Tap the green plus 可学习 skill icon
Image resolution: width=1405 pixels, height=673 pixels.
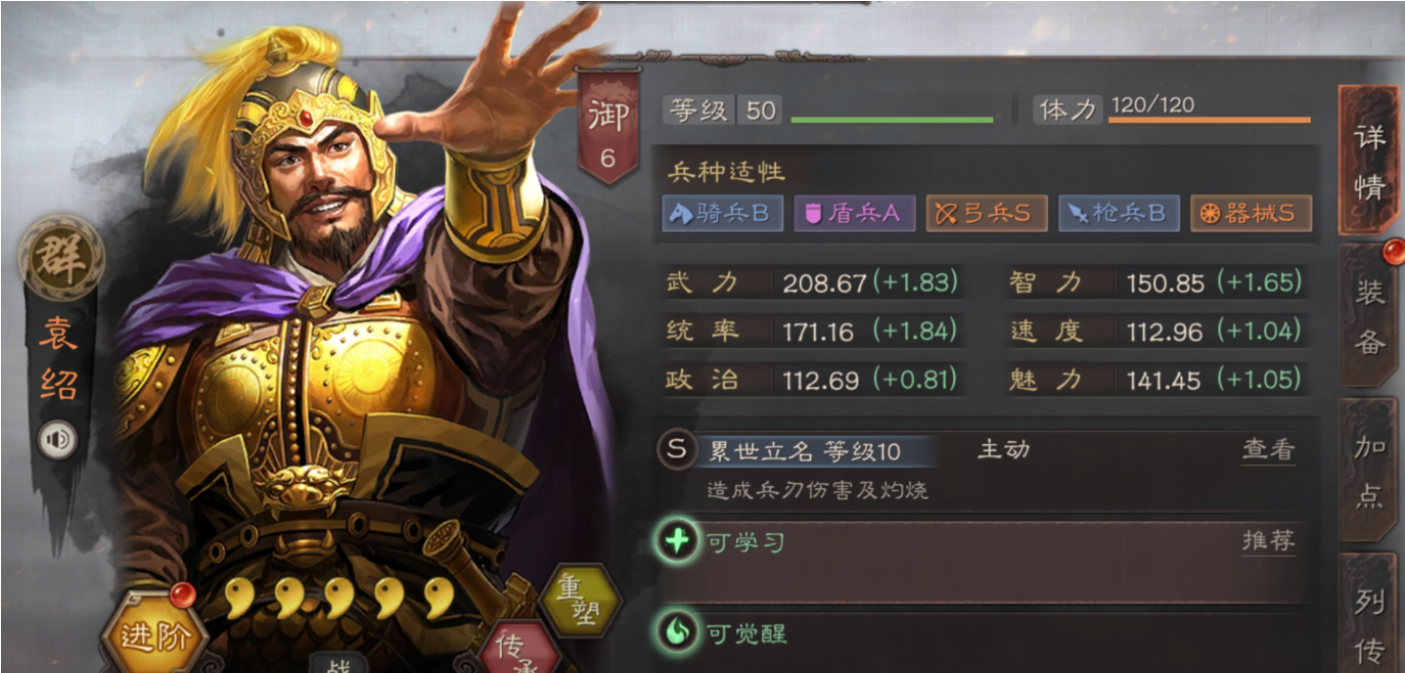(677, 543)
